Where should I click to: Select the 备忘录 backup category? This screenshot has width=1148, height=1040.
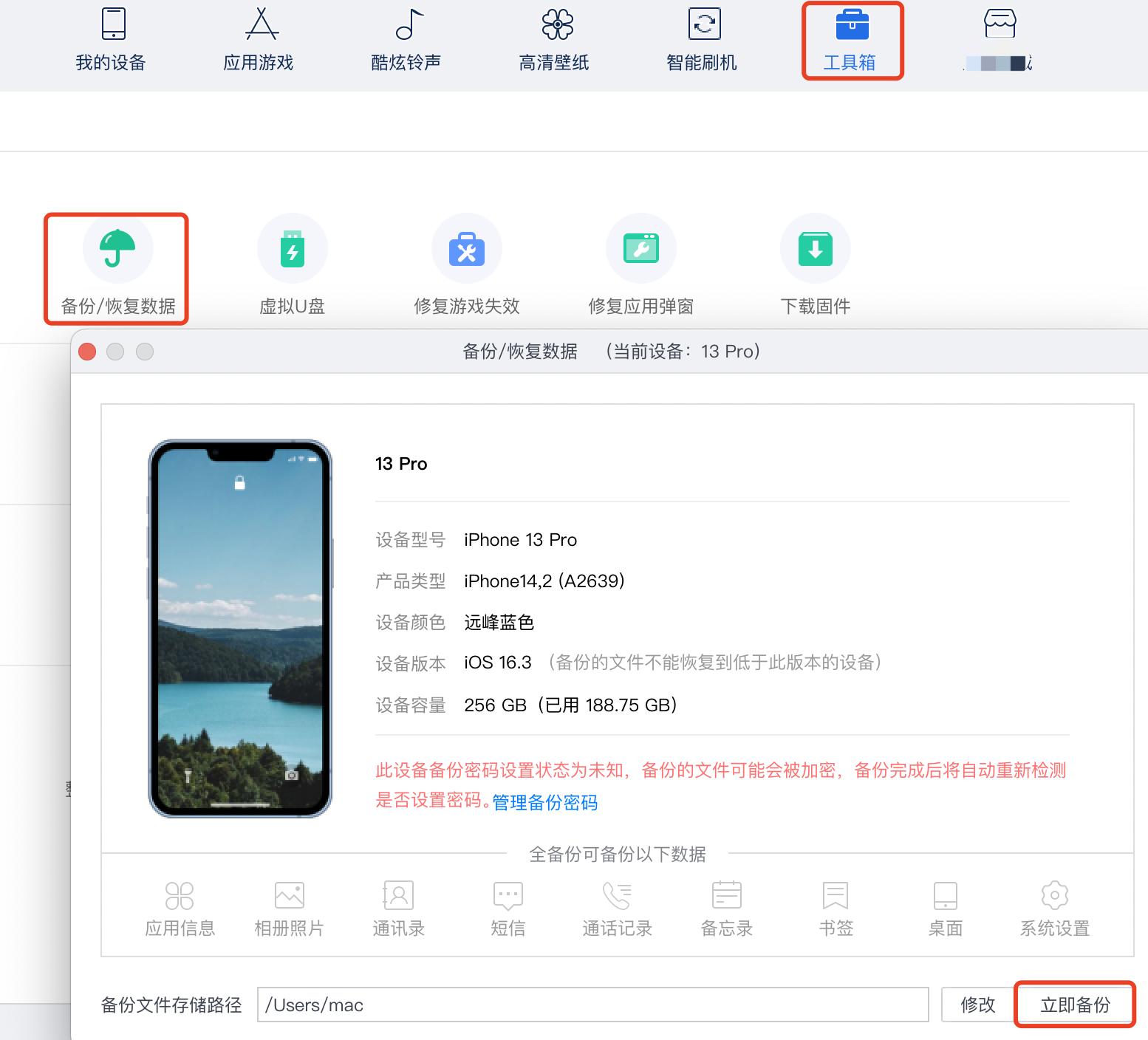click(725, 907)
